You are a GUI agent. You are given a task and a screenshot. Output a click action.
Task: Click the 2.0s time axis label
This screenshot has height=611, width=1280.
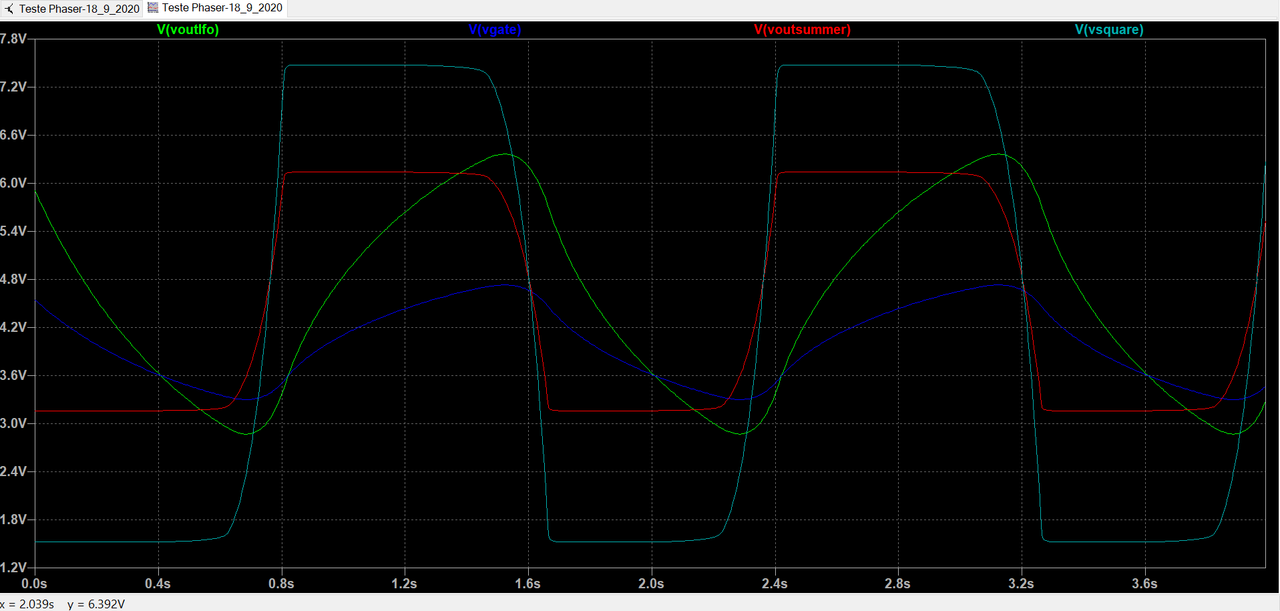pyautogui.click(x=651, y=583)
